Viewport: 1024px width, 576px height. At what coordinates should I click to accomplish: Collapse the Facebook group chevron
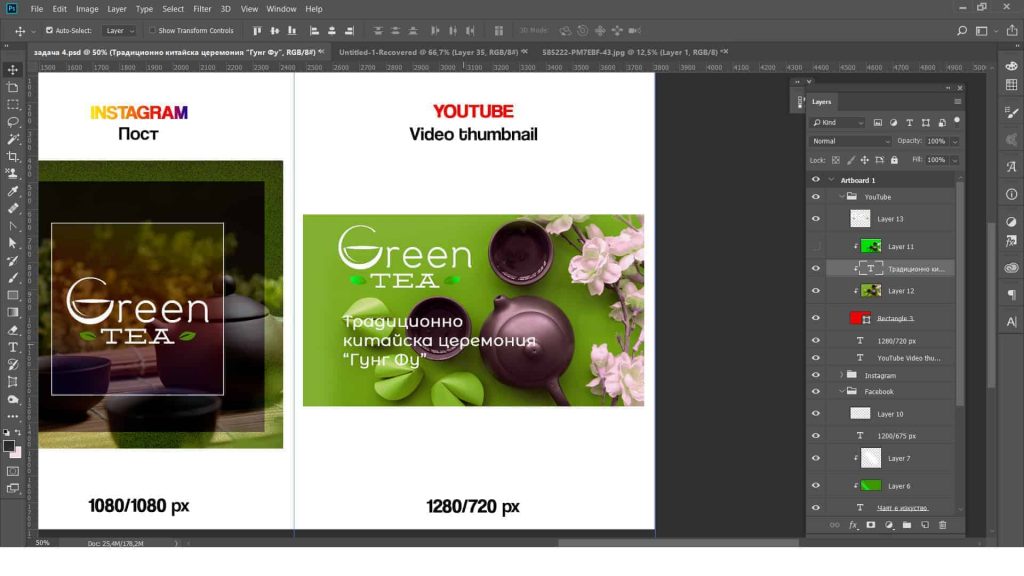(842, 391)
